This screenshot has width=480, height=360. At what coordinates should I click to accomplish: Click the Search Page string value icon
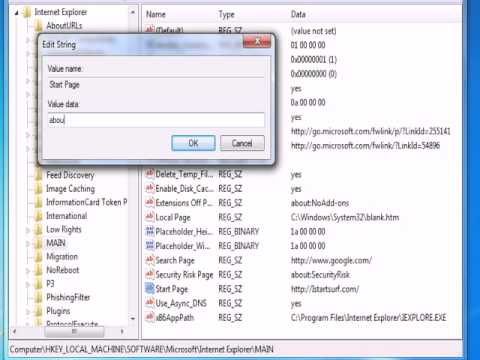click(x=150, y=260)
